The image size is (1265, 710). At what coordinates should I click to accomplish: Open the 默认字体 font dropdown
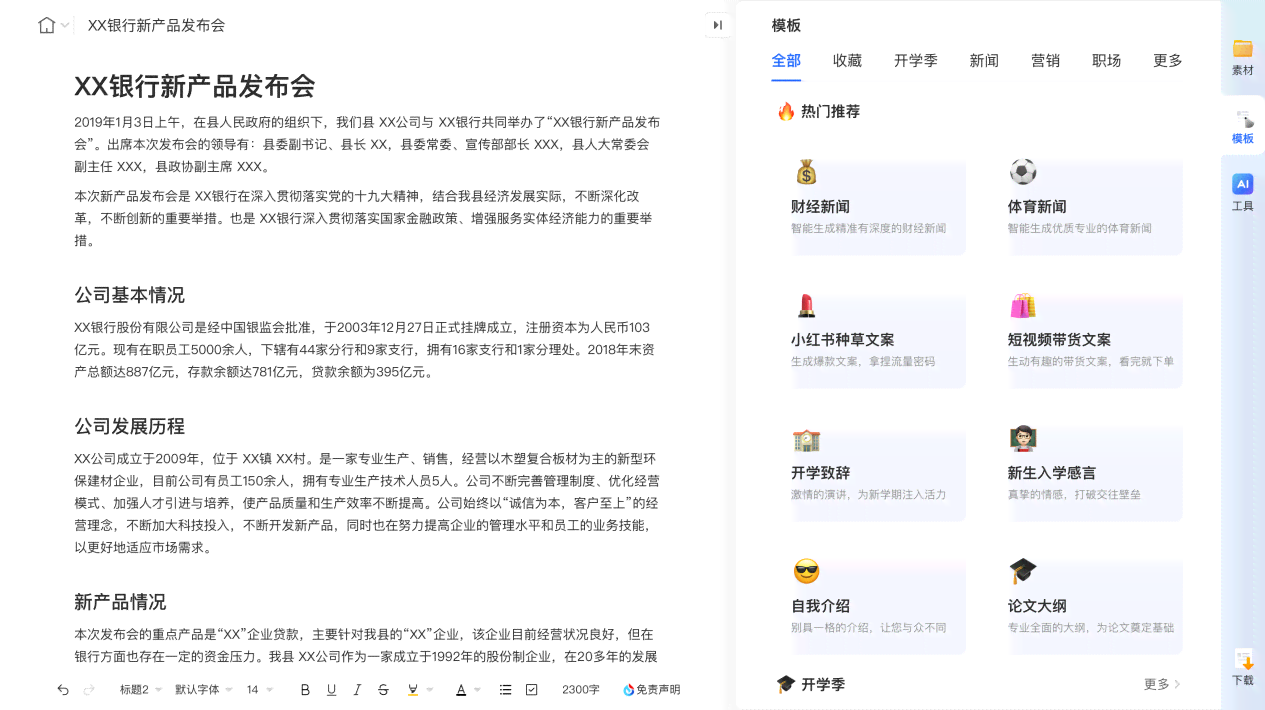click(x=204, y=689)
